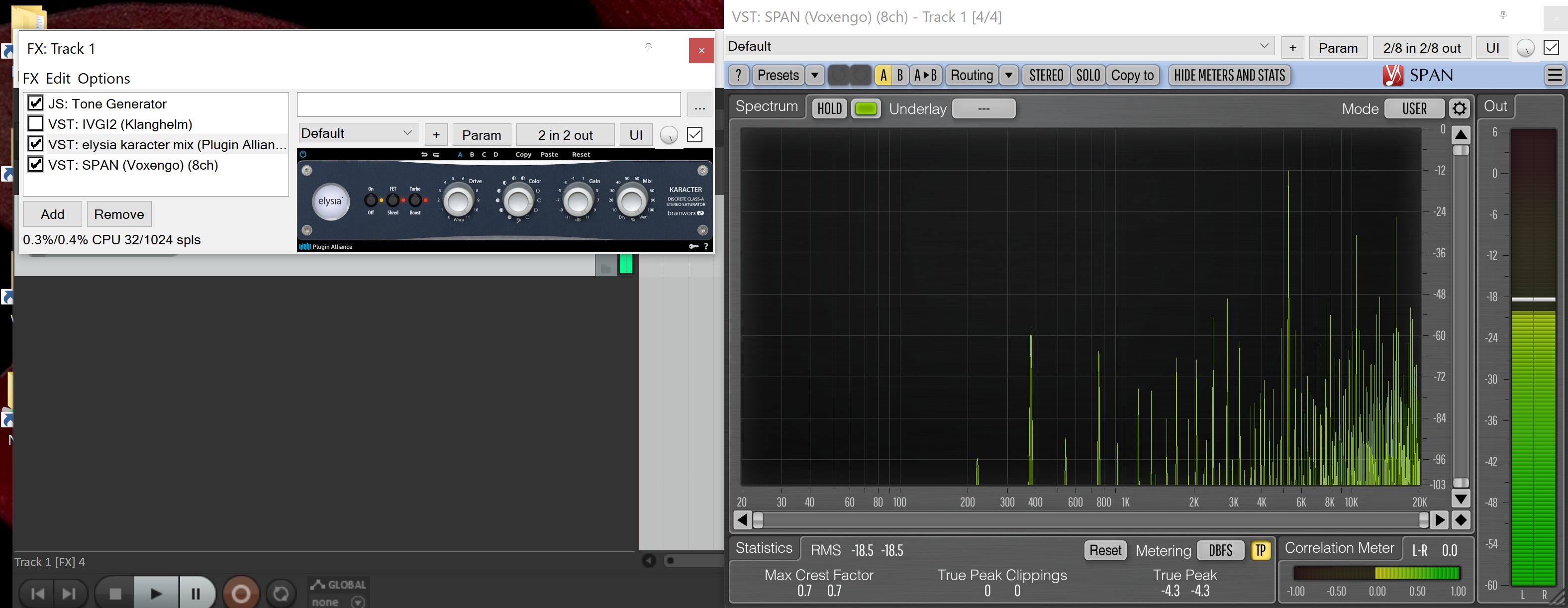Click the Karacter Drive knob
The height and width of the screenshot is (608, 1568).
[x=457, y=201]
